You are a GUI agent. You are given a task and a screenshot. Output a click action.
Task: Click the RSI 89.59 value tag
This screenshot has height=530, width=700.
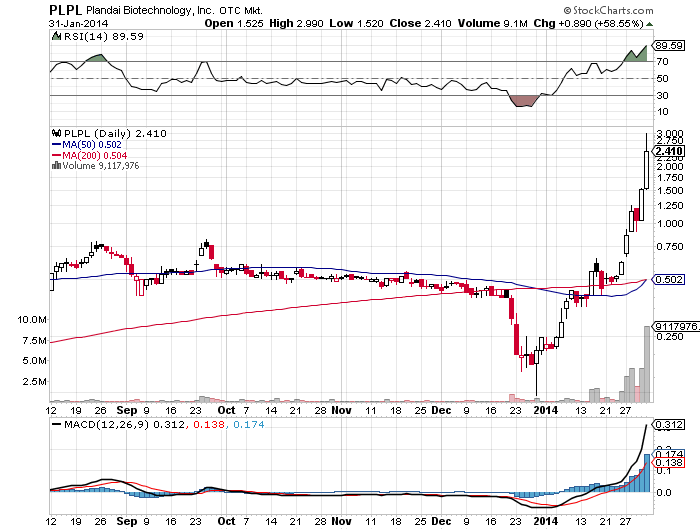(x=668, y=46)
